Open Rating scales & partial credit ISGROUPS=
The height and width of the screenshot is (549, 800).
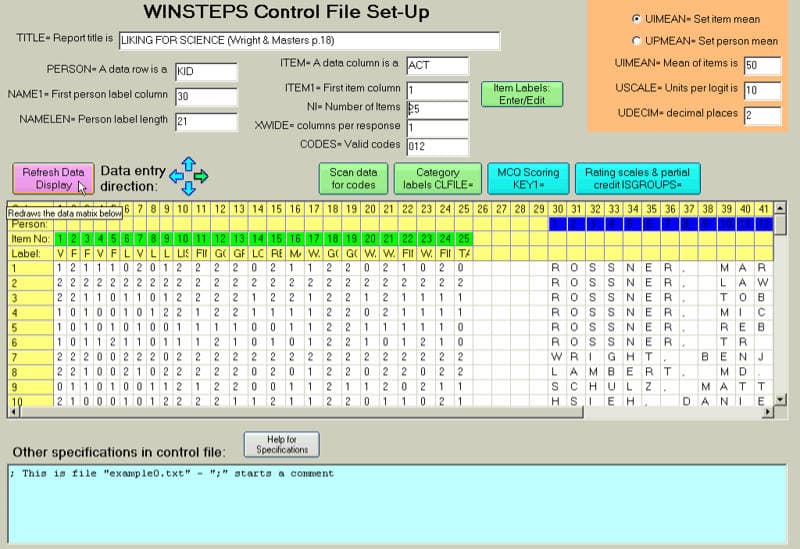pos(638,179)
